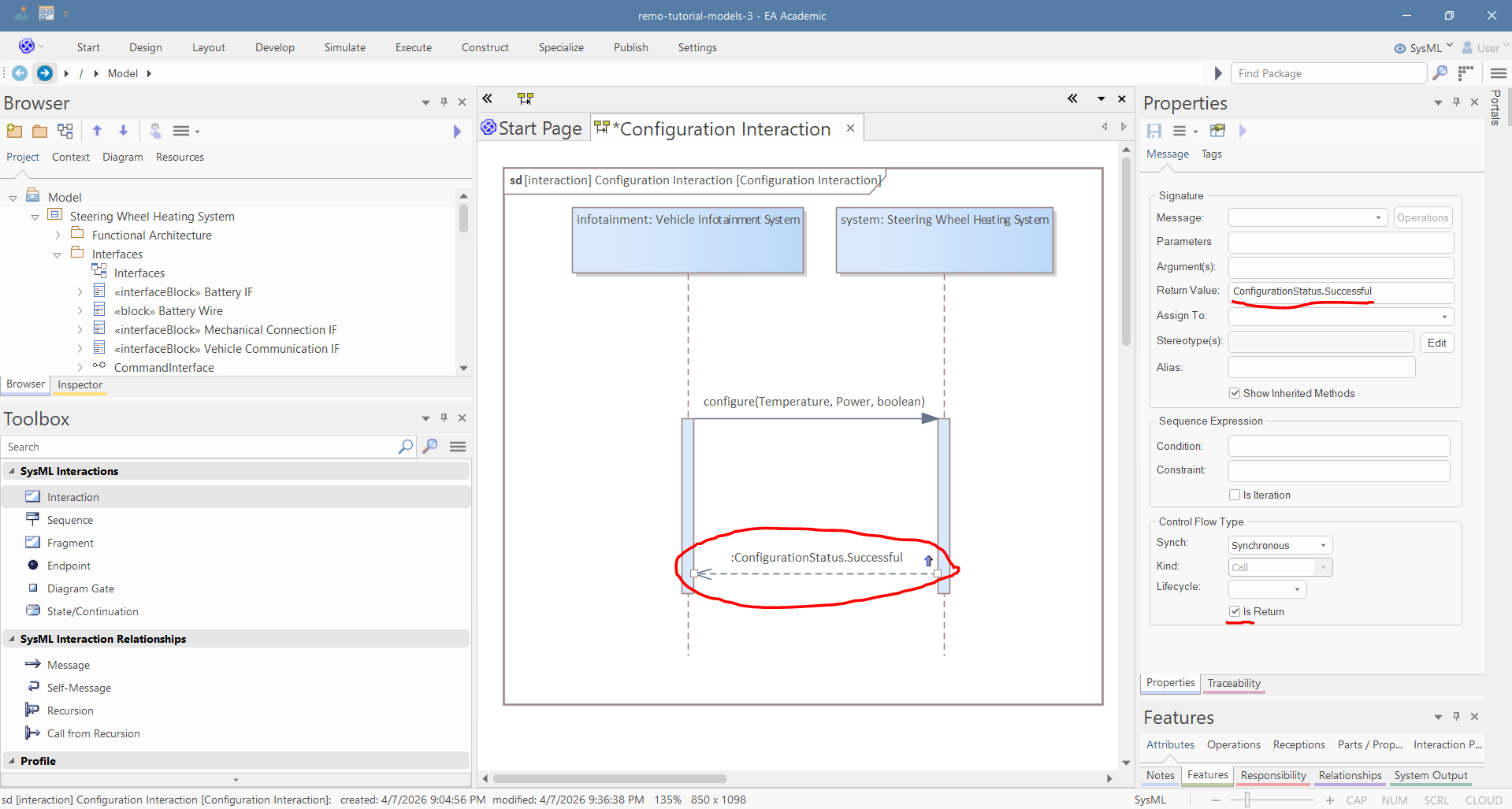Viewport: 1512px width, 809px height.
Task: Select the Fragment tool in Toolbox
Action: tap(69, 543)
